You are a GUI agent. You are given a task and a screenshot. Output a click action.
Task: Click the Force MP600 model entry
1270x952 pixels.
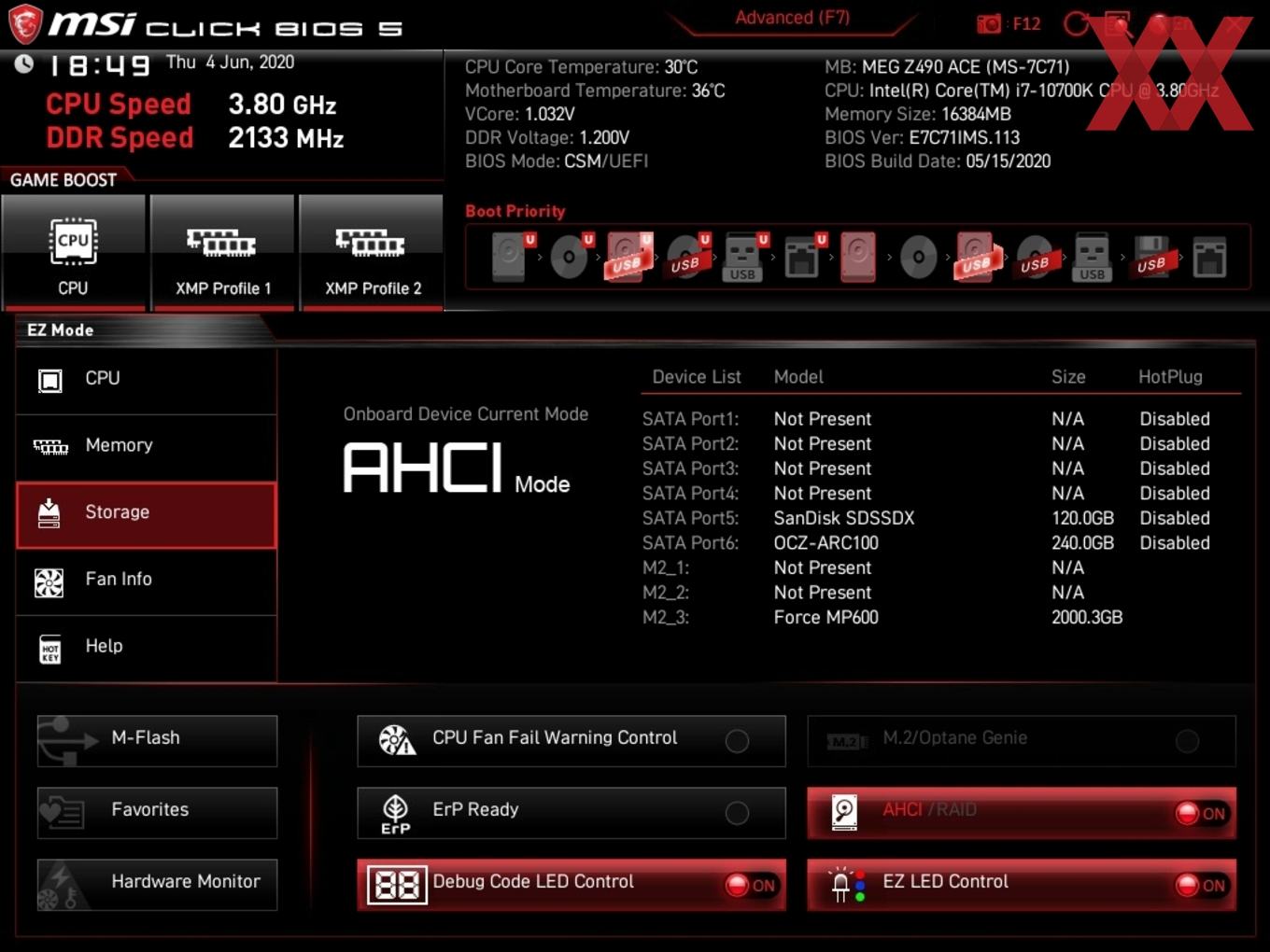pos(826,617)
